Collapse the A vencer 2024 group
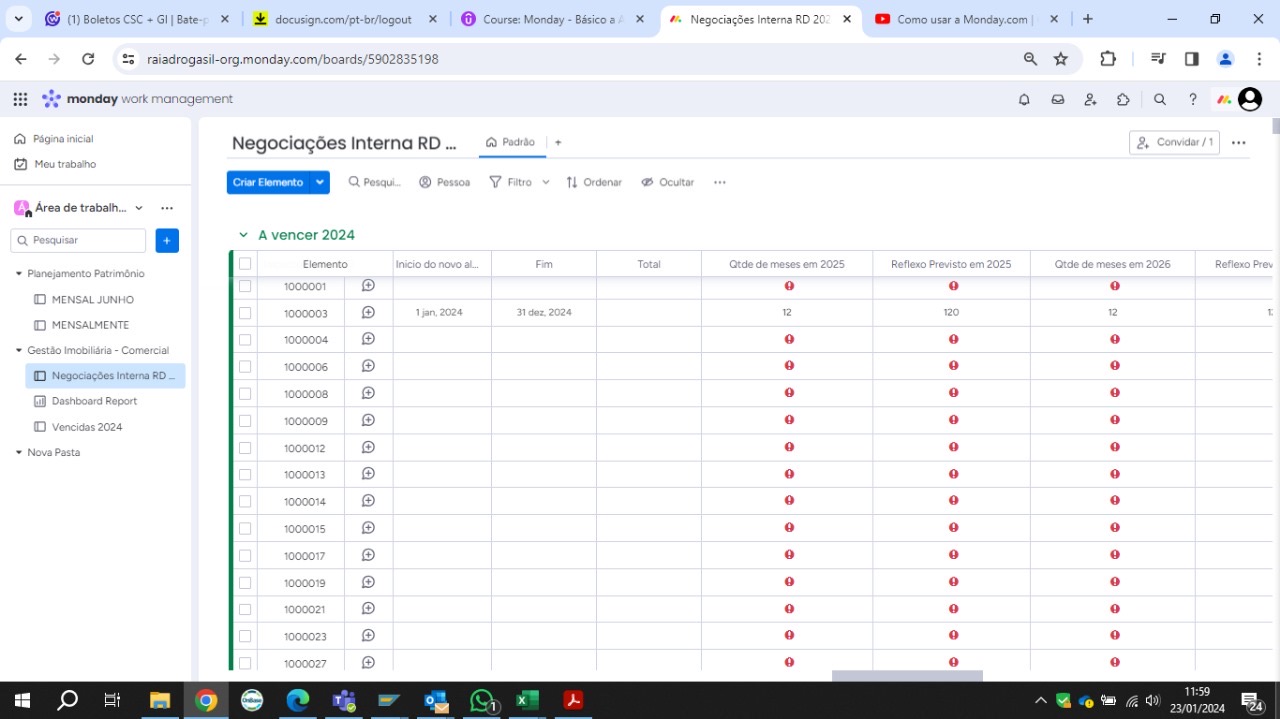1280x719 pixels. (x=243, y=235)
